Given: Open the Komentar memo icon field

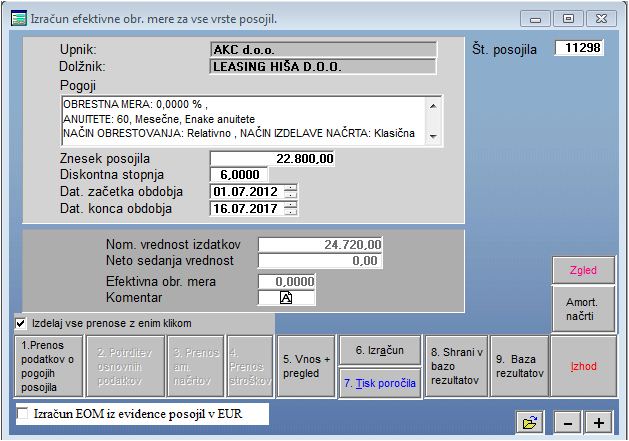Looking at the screenshot, I should [x=286, y=298].
